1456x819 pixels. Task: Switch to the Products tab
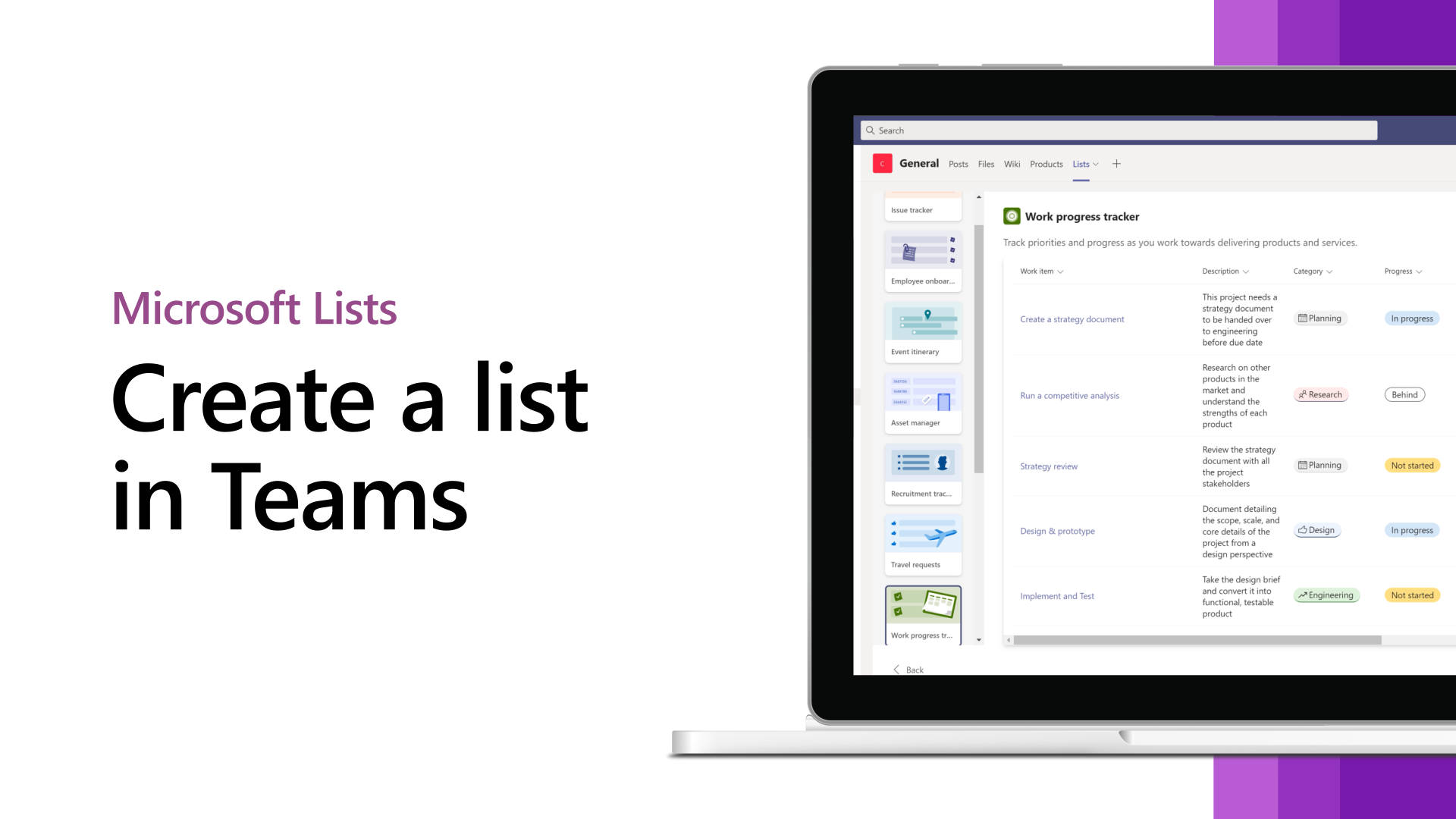[x=1046, y=164]
